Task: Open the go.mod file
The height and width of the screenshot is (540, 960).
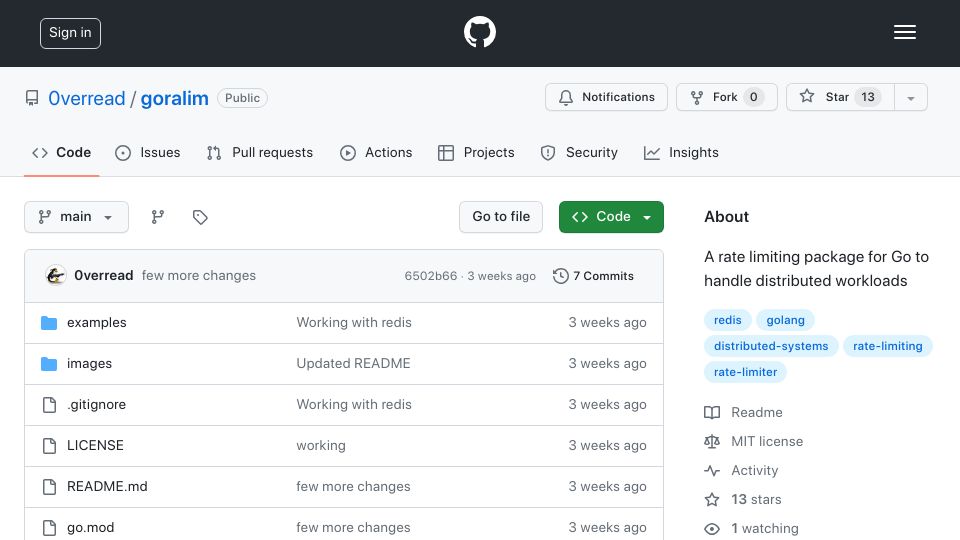Action: (91, 528)
